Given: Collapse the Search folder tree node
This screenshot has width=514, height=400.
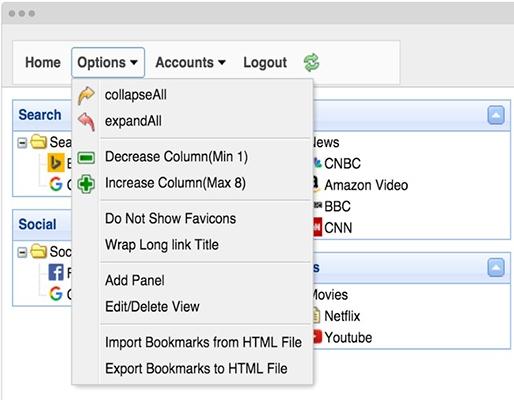Looking at the screenshot, I should (22, 143).
